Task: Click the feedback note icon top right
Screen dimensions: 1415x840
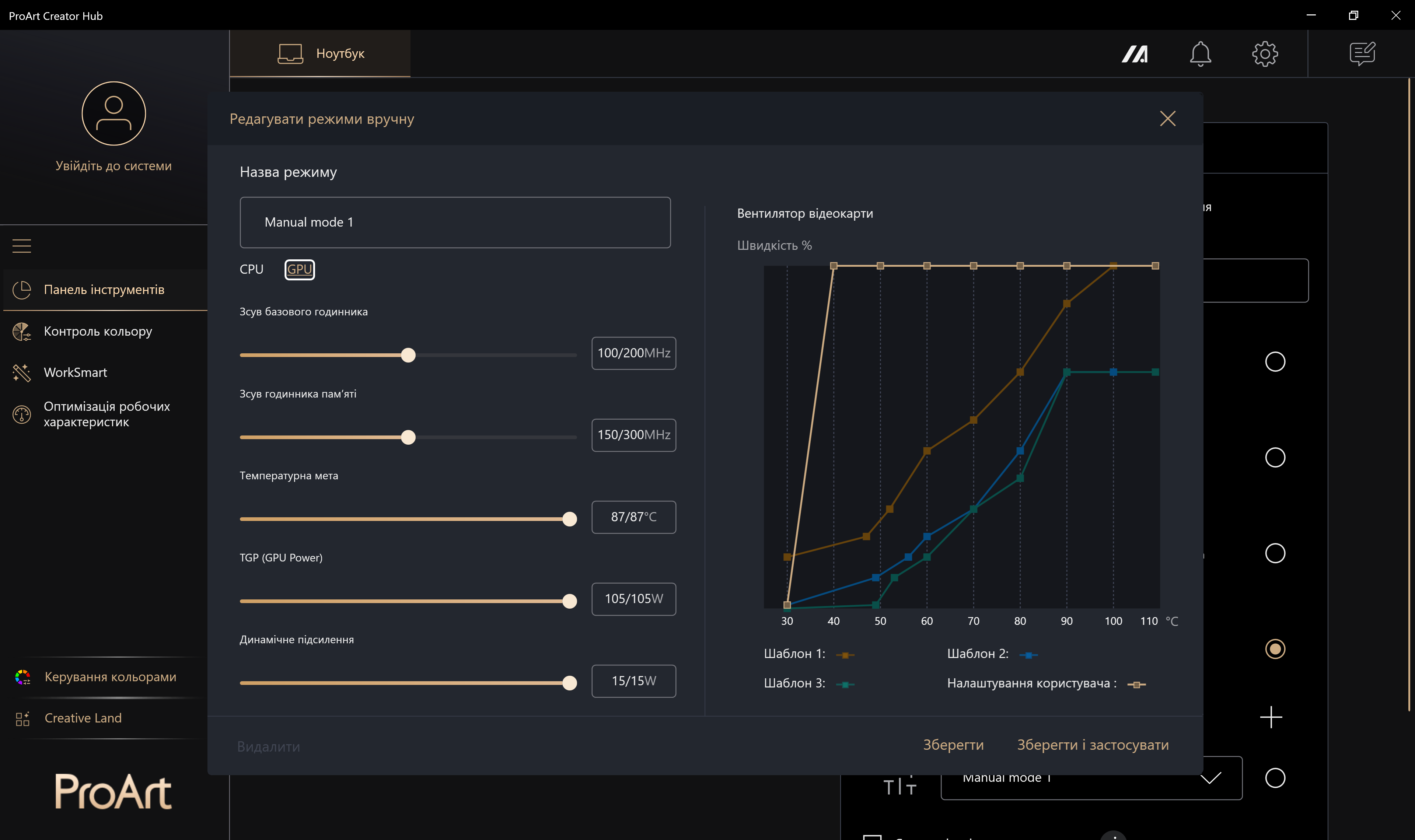Action: (x=1362, y=54)
